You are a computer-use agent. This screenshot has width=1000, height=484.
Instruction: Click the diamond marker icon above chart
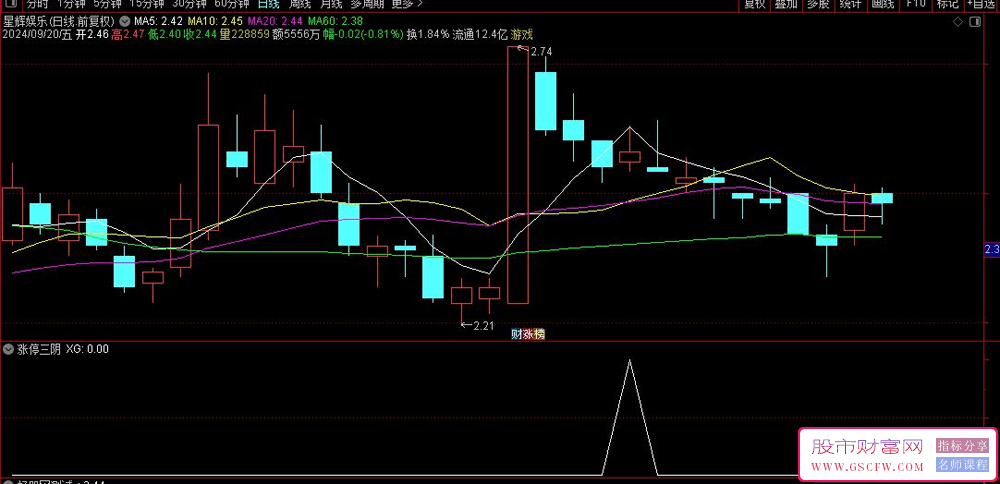coord(957,23)
